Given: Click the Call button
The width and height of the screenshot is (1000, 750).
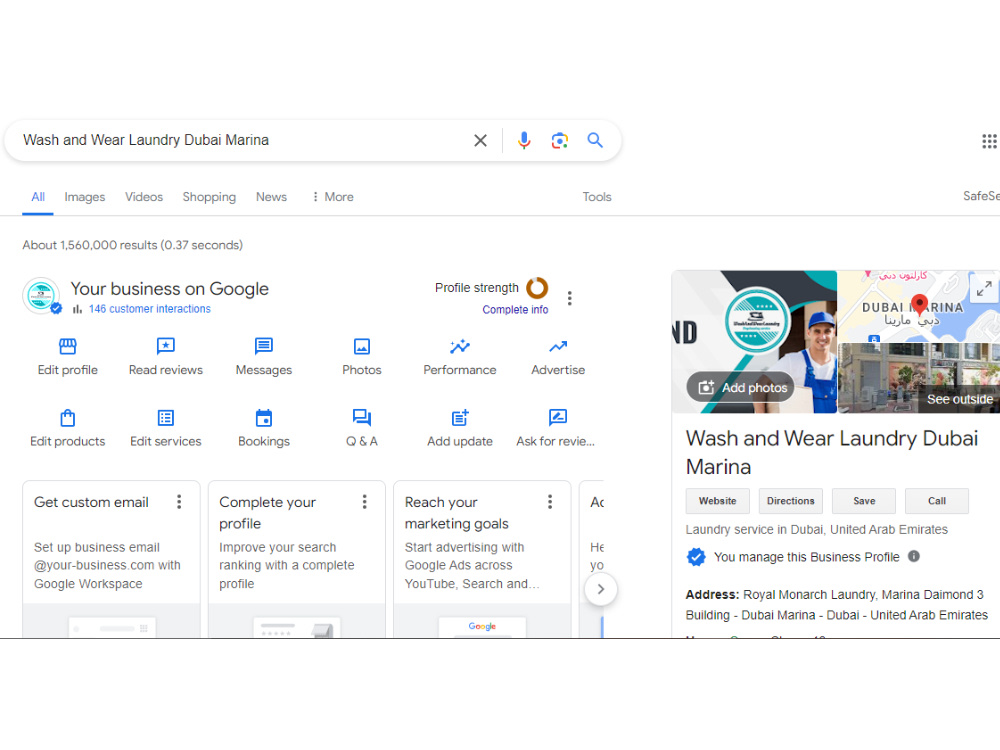Looking at the screenshot, I should (937, 501).
